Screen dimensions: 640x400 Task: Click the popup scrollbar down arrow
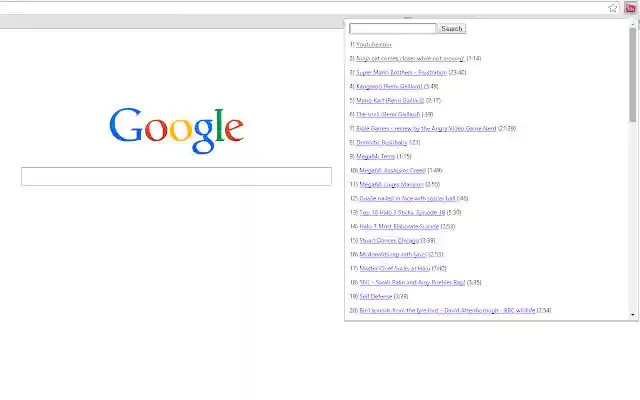tap(633, 315)
